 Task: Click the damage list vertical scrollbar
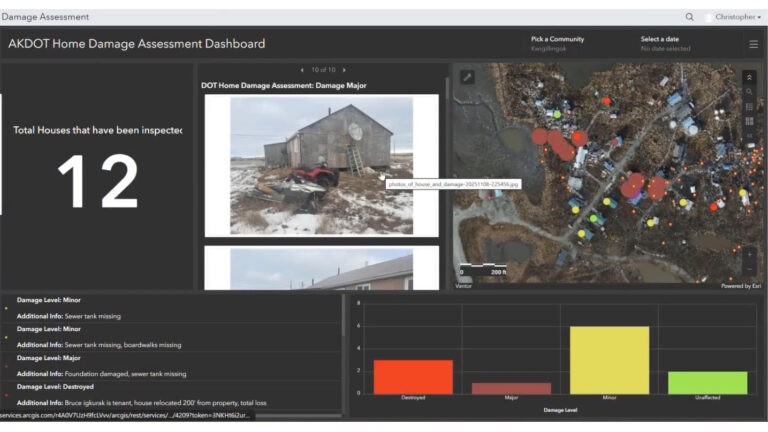pos(343,316)
